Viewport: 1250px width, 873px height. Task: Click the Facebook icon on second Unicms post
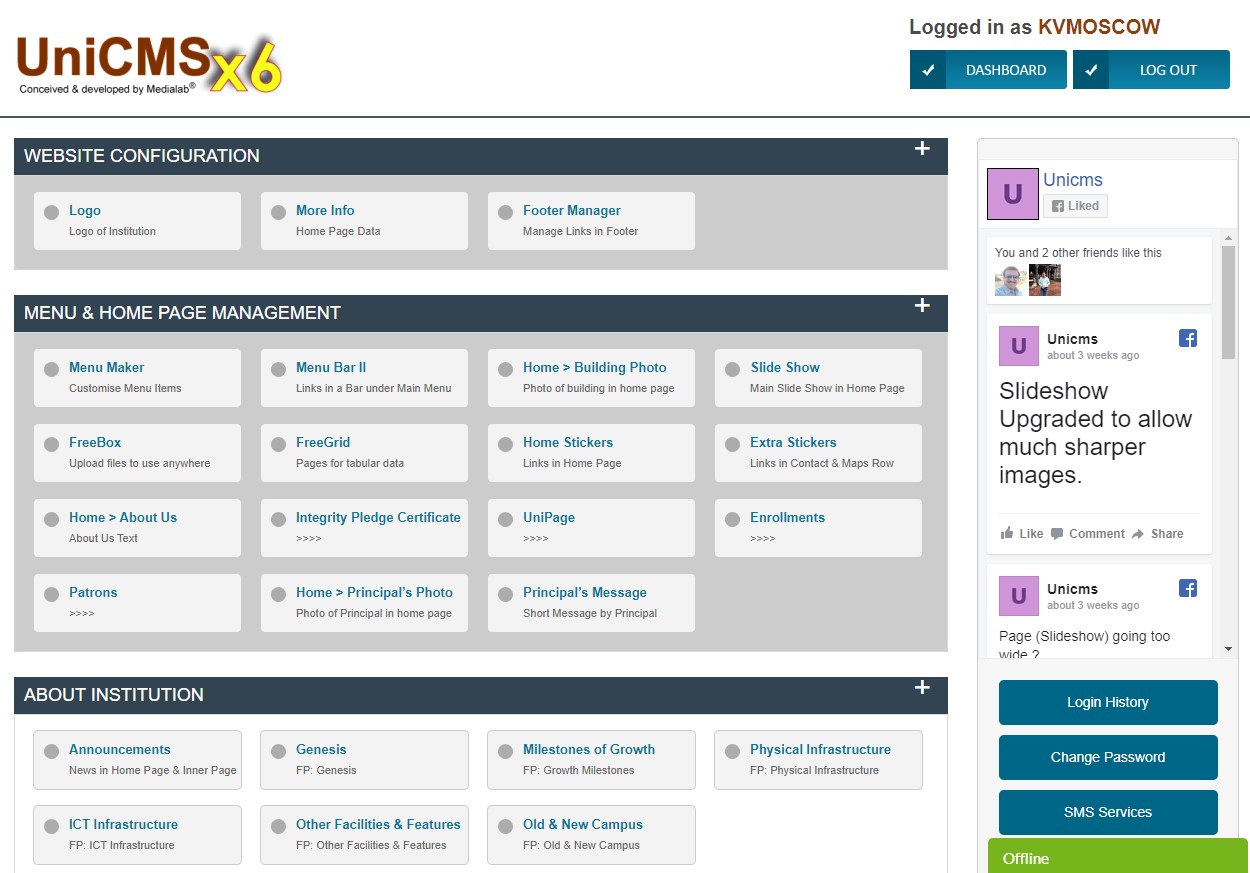click(1188, 588)
